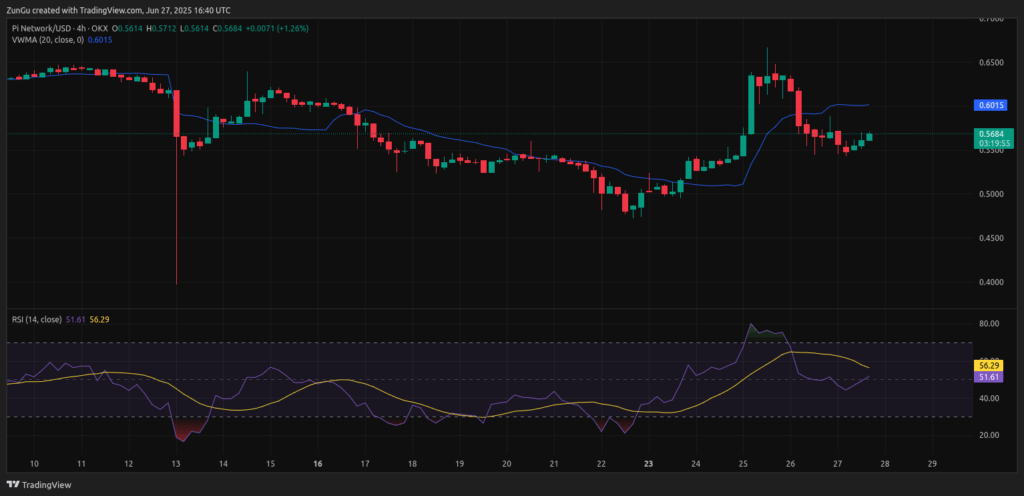Screen dimensions: 1024x496
Task: Click the date label 12 on the time axis
Action: click(129, 463)
